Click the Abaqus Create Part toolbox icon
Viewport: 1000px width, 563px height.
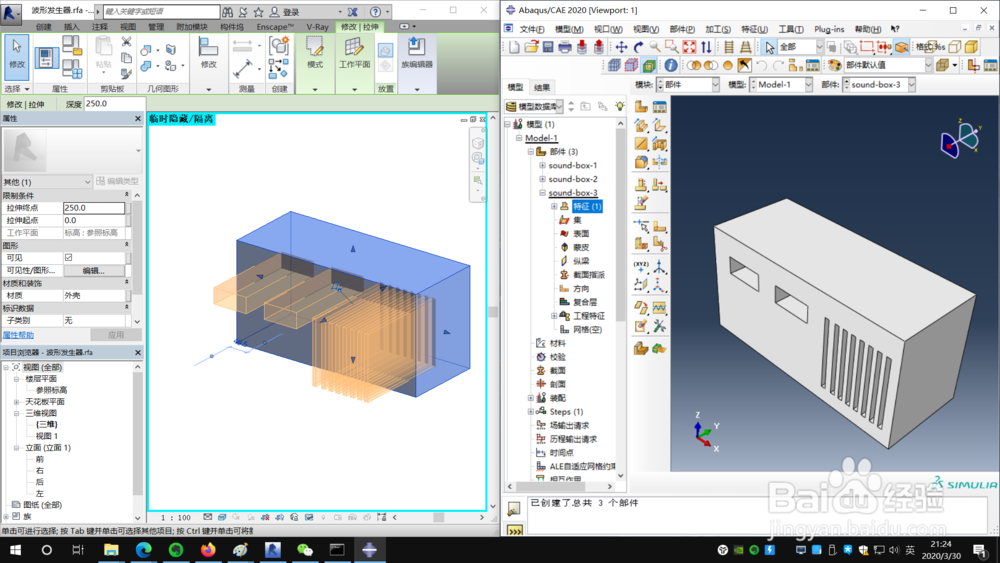click(x=641, y=107)
